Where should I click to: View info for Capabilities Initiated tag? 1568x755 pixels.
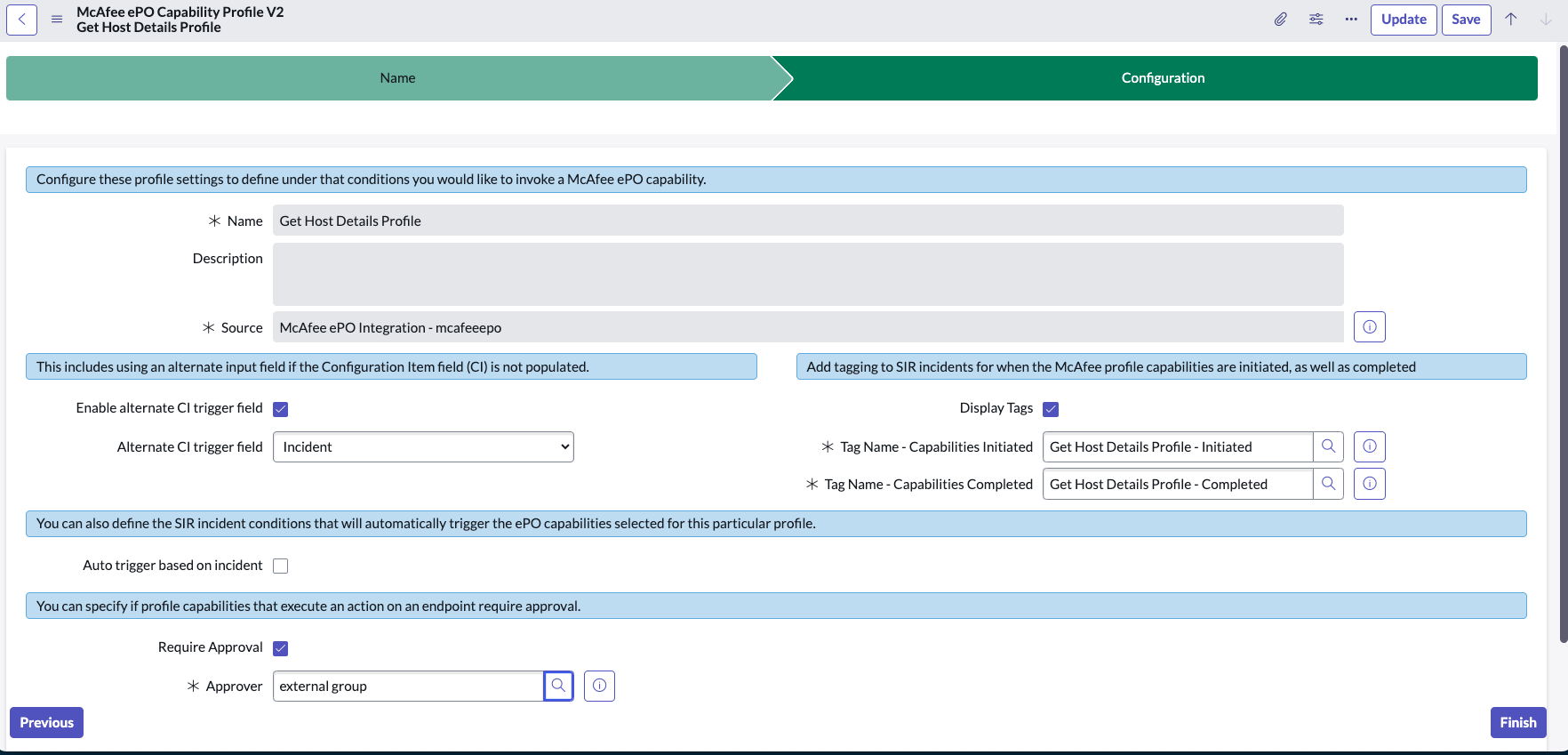coord(1370,446)
